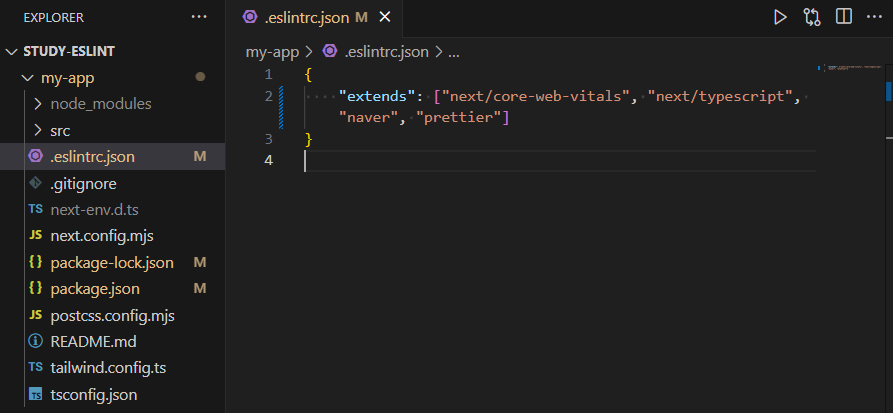This screenshot has width=893, height=413.
Task: Click .eslintrc.json in the breadcrumb path
Action: tap(386, 52)
